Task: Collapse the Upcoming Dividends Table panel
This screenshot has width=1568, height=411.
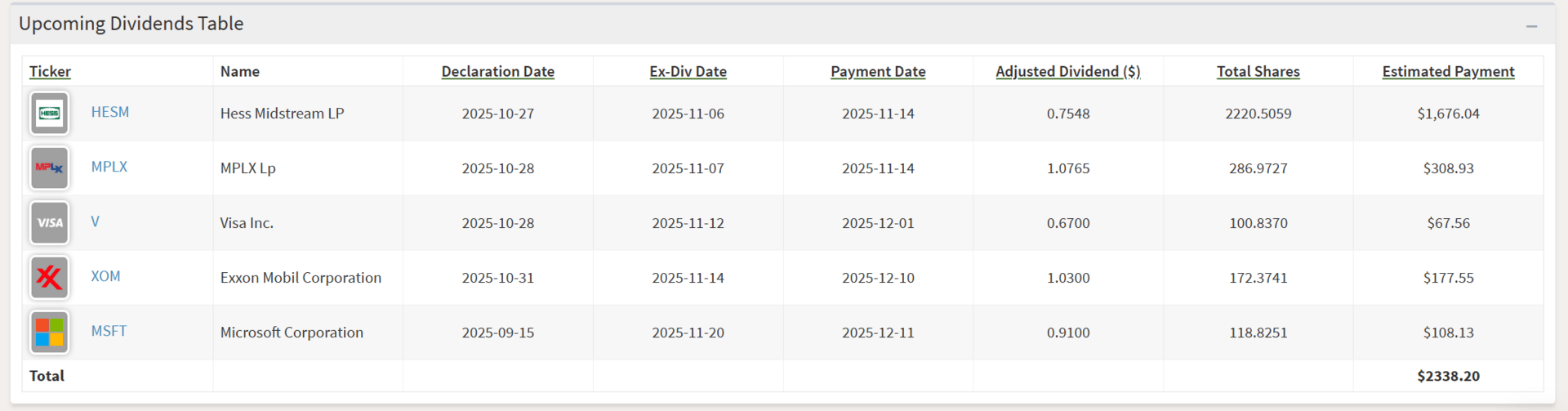Action: click(1531, 26)
